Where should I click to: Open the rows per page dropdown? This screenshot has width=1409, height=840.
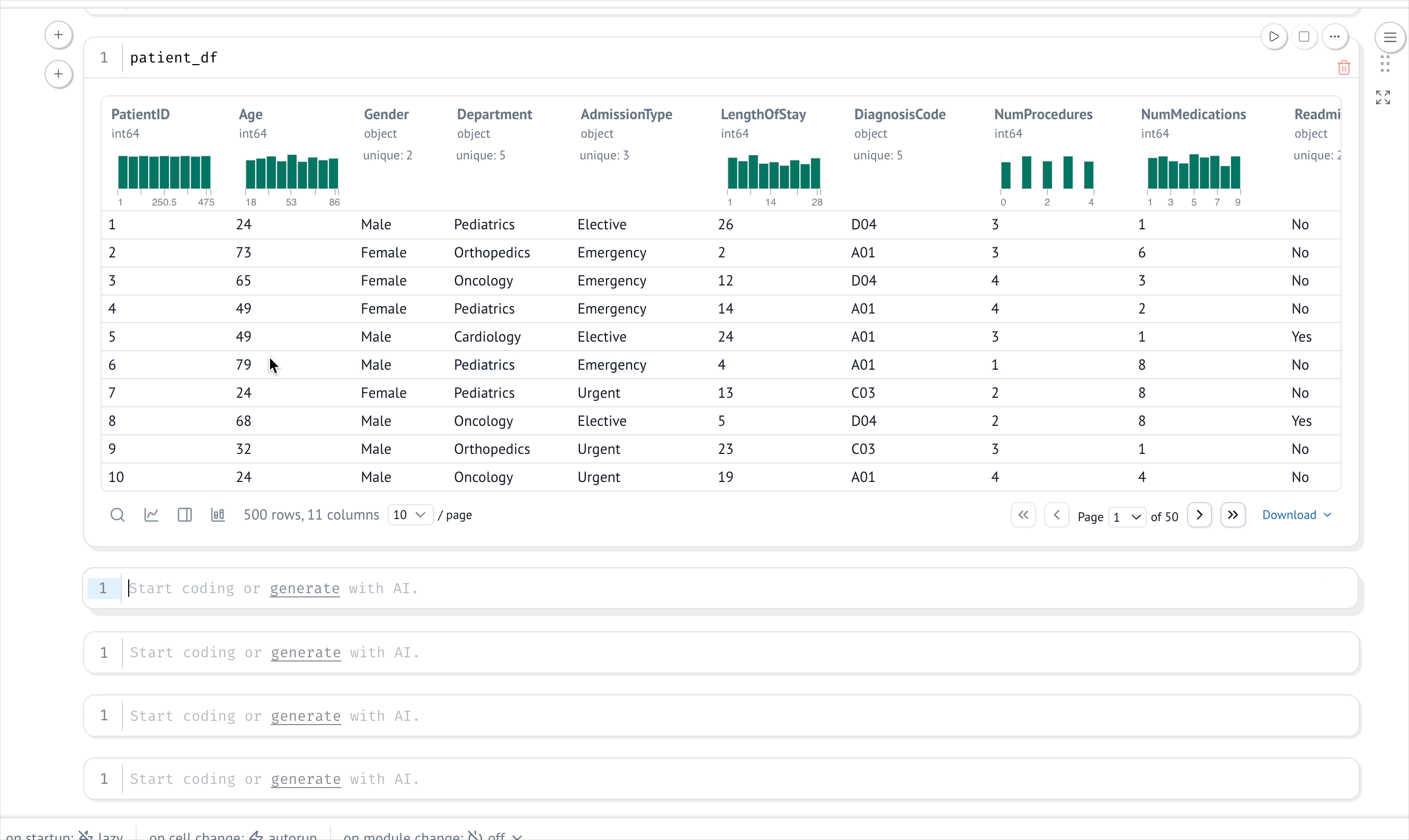[410, 515]
